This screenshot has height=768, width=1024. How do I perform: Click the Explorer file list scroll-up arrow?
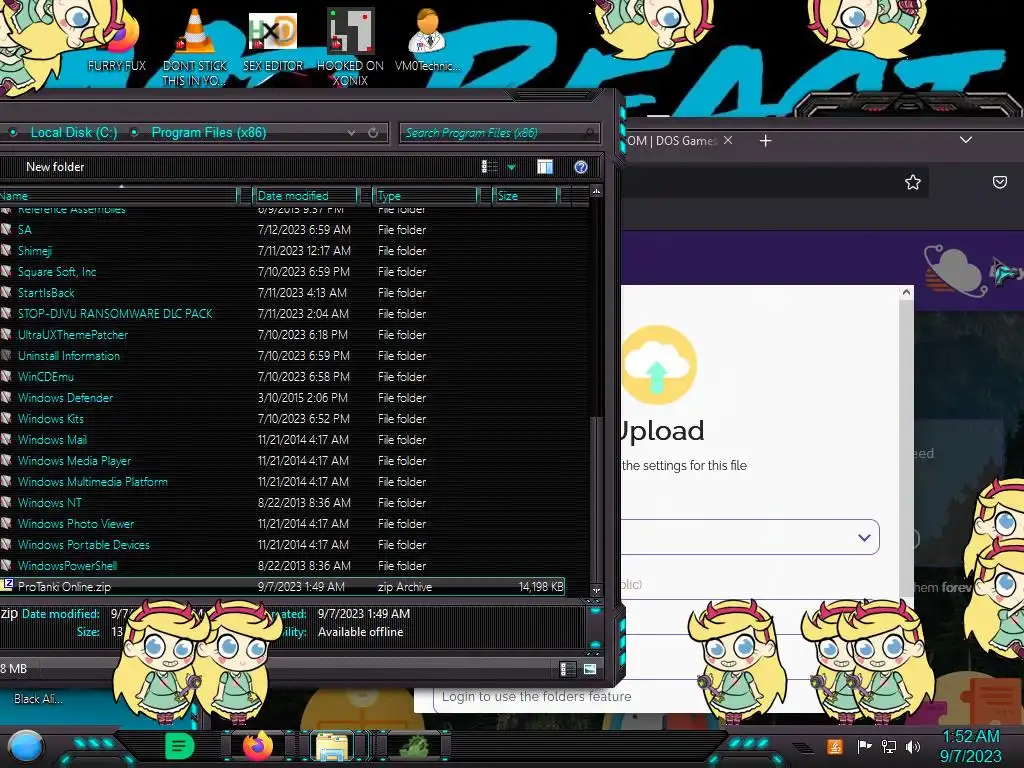pyautogui.click(x=596, y=191)
